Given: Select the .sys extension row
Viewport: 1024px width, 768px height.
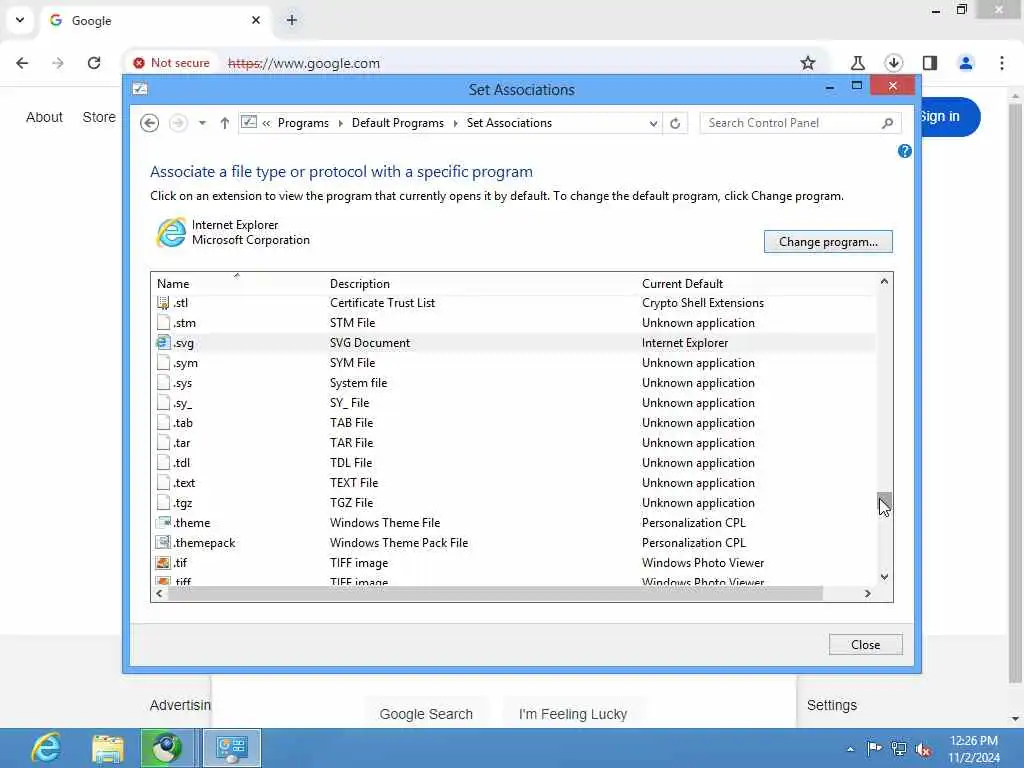Looking at the screenshot, I should click(x=514, y=383).
